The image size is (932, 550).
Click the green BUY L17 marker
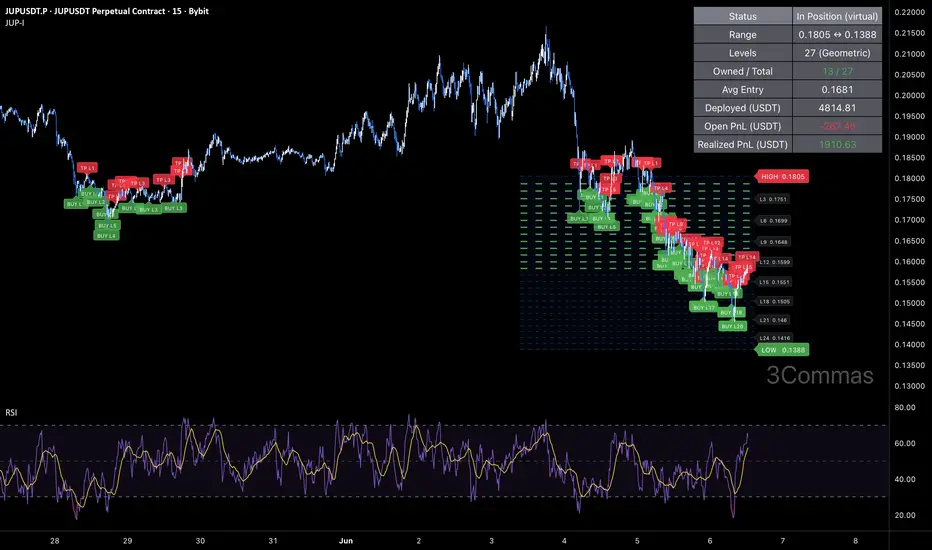(x=704, y=307)
